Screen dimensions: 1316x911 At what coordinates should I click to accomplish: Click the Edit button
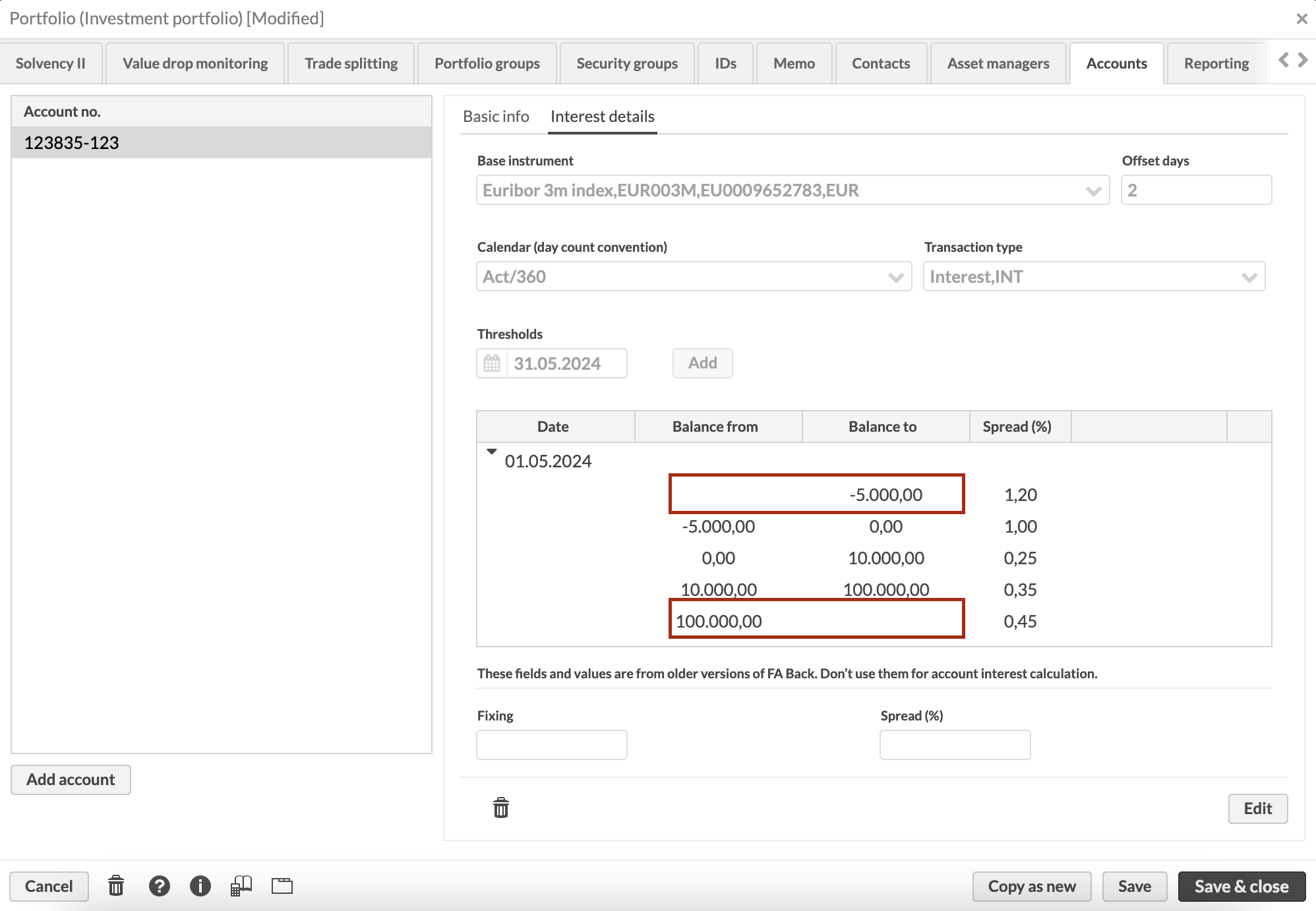[1258, 809]
